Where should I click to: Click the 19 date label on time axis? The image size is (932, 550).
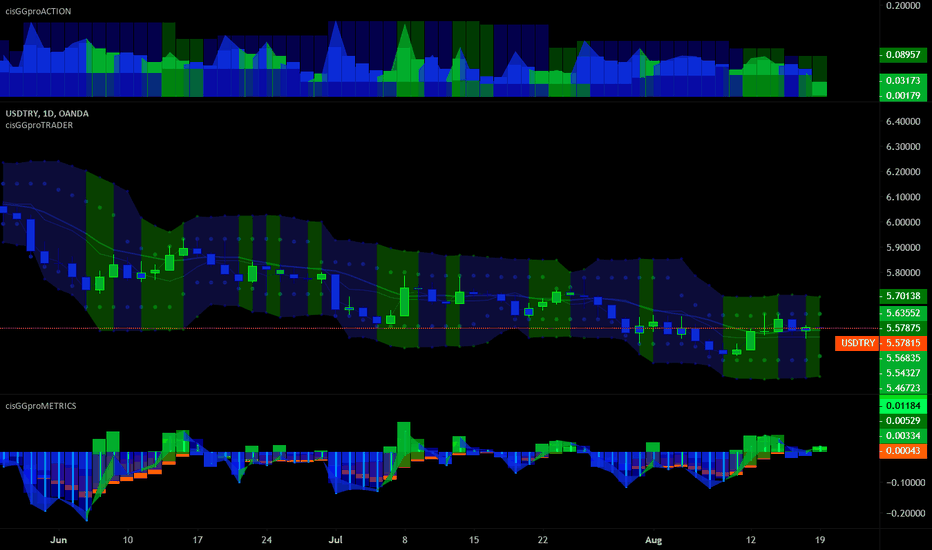click(821, 540)
